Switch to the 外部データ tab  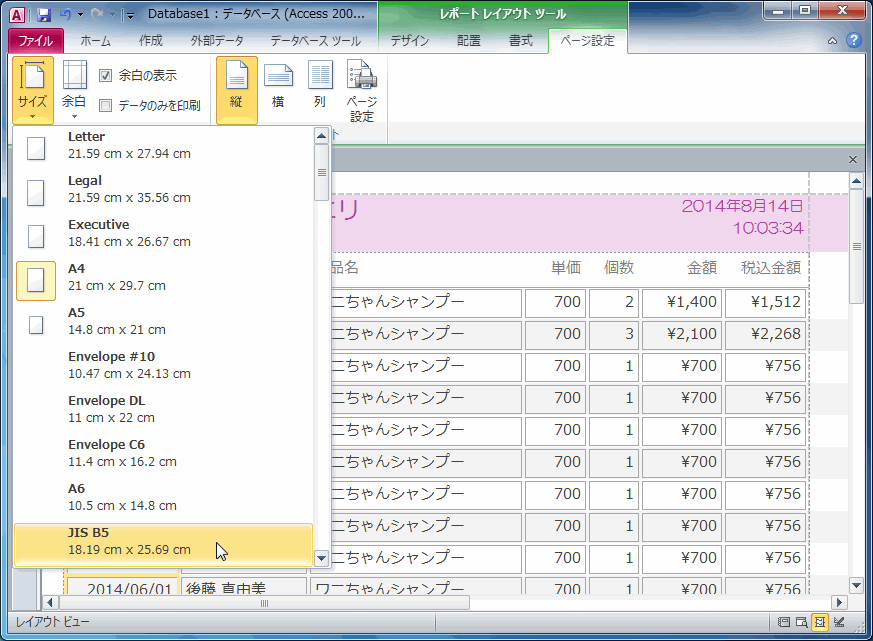(x=217, y=41)
